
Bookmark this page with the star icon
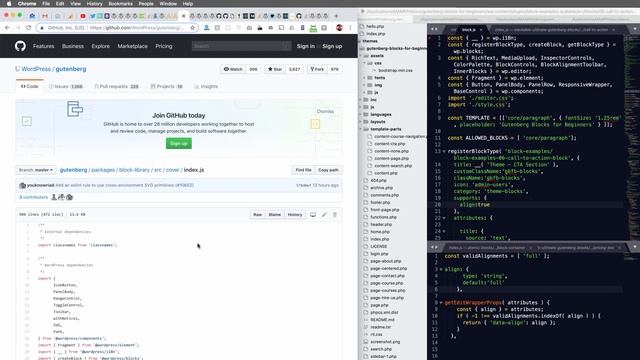coord(193,28)
